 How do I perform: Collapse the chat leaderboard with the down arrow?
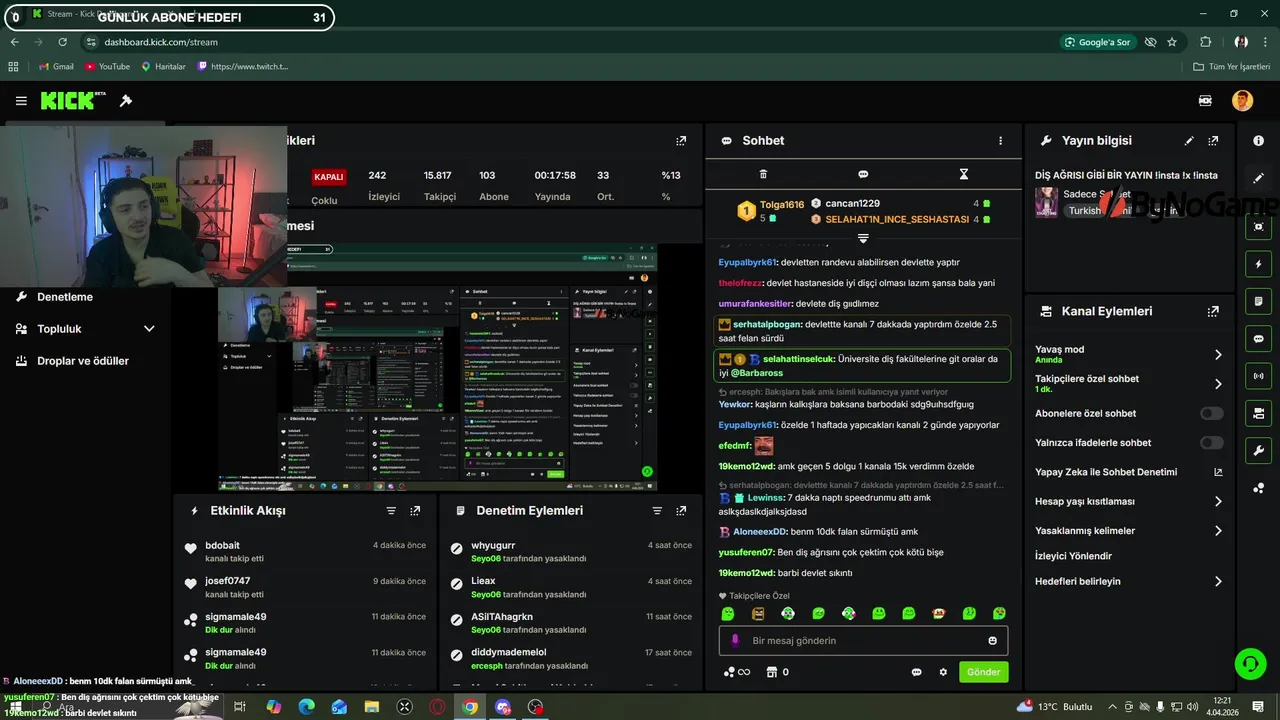[x=863, y=238]
